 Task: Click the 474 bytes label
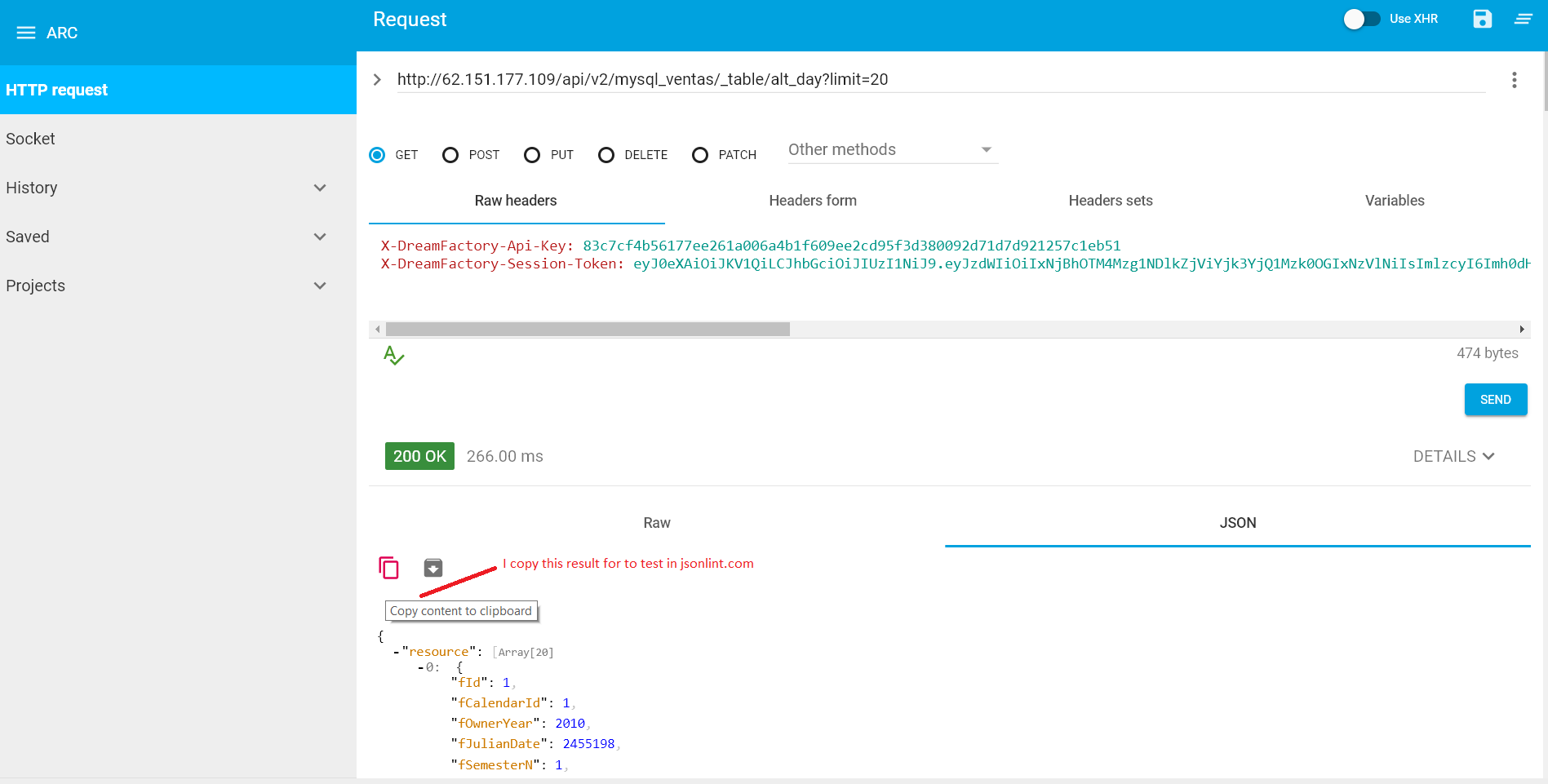tap(1487, 353)
